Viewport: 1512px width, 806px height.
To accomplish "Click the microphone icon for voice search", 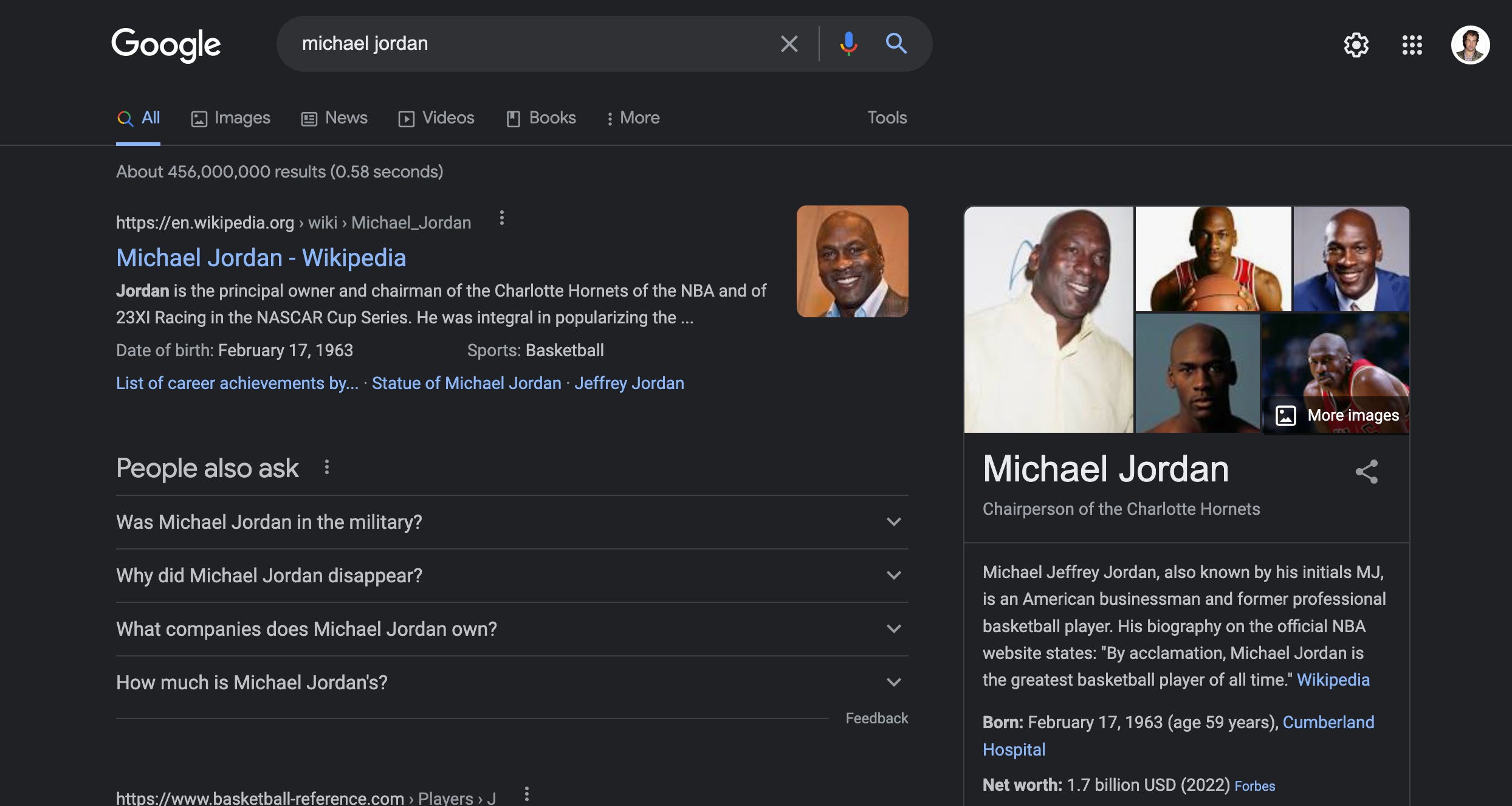I will tap(848, 43).
